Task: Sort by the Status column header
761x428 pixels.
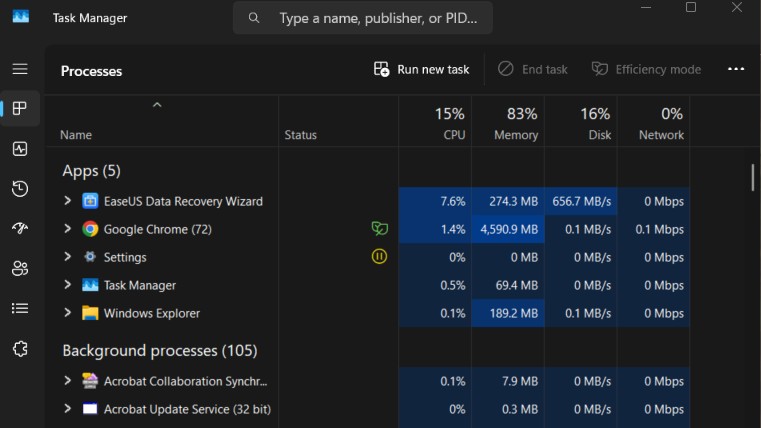Action: pos(300,135)
